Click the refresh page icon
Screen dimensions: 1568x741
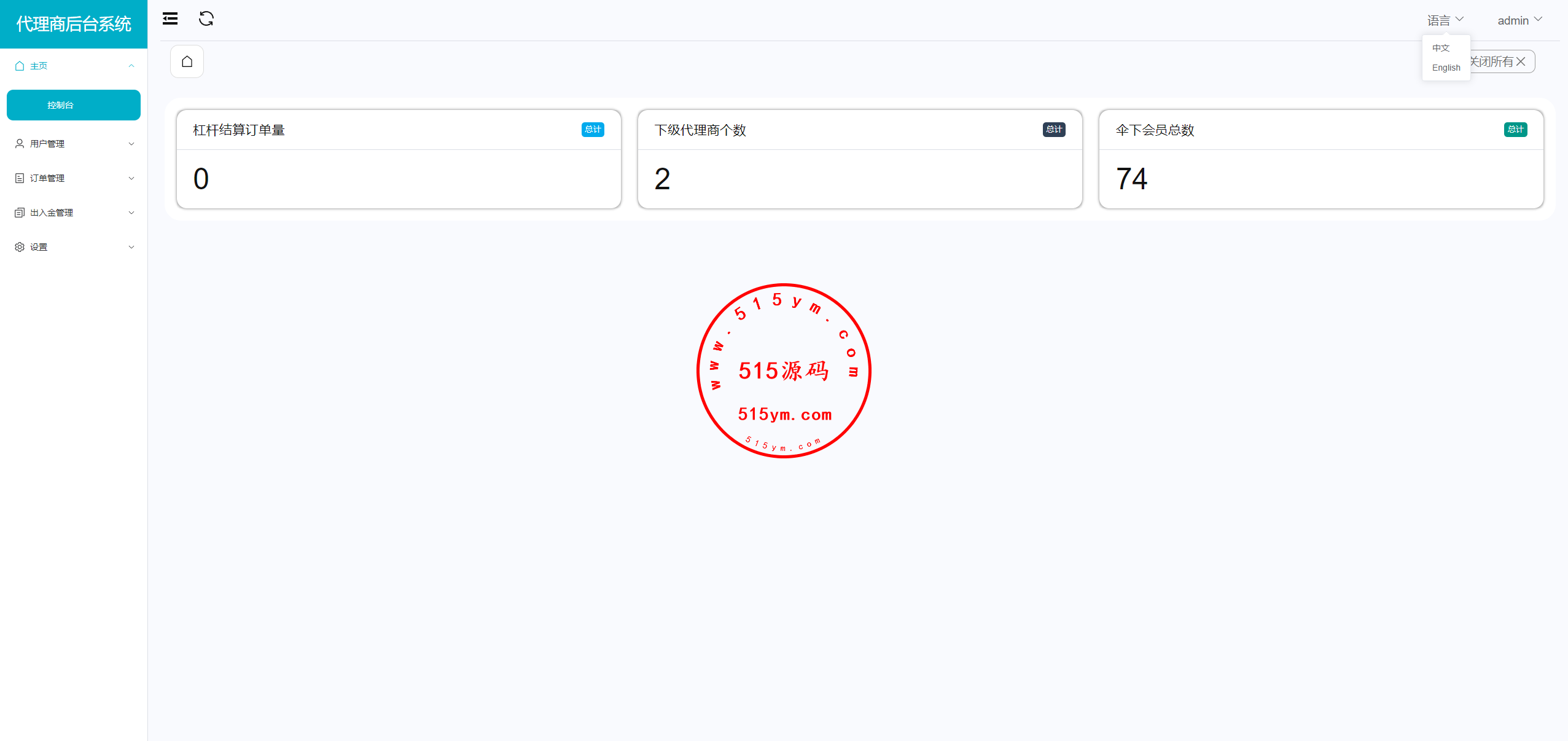[x=206, y=19]
